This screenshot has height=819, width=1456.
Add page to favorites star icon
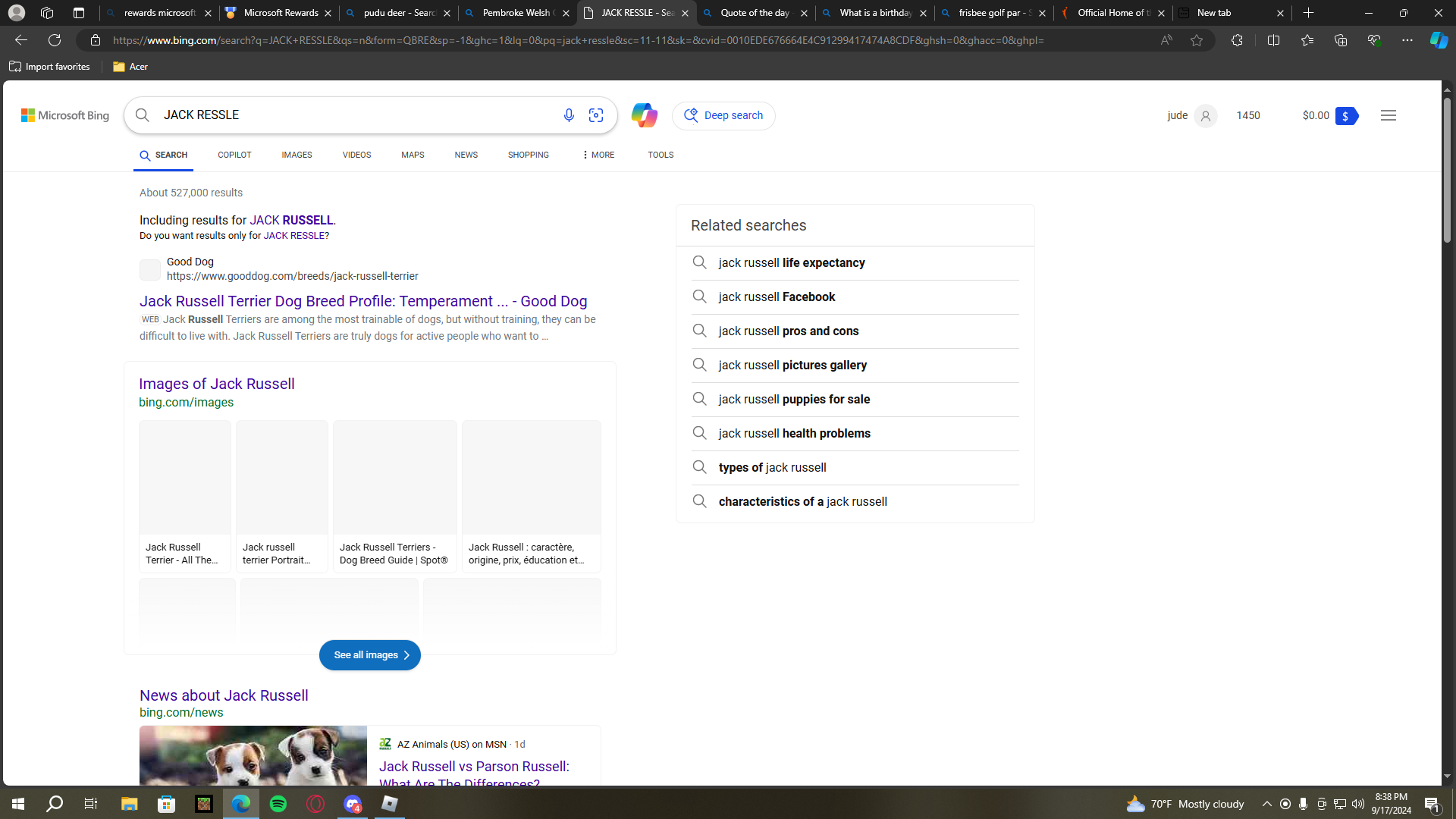[x=1197, y=40]
